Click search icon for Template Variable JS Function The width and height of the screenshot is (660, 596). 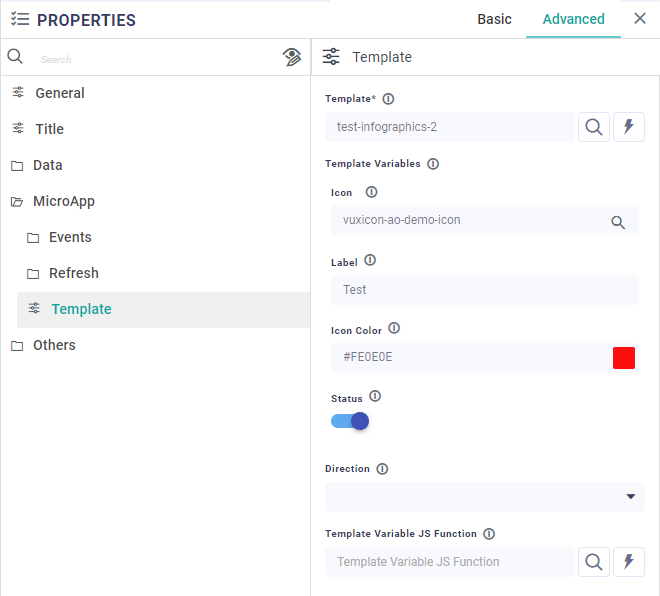point(594,562)
